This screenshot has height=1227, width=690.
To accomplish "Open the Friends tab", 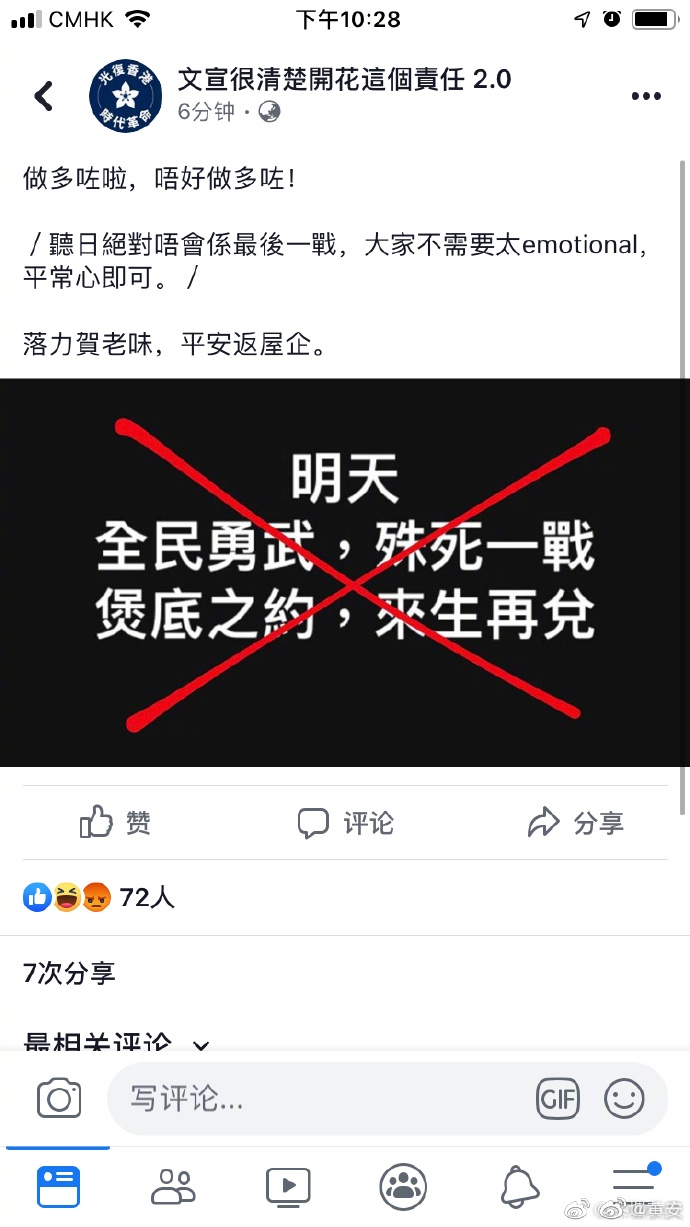I will [x=173, y=1187].
